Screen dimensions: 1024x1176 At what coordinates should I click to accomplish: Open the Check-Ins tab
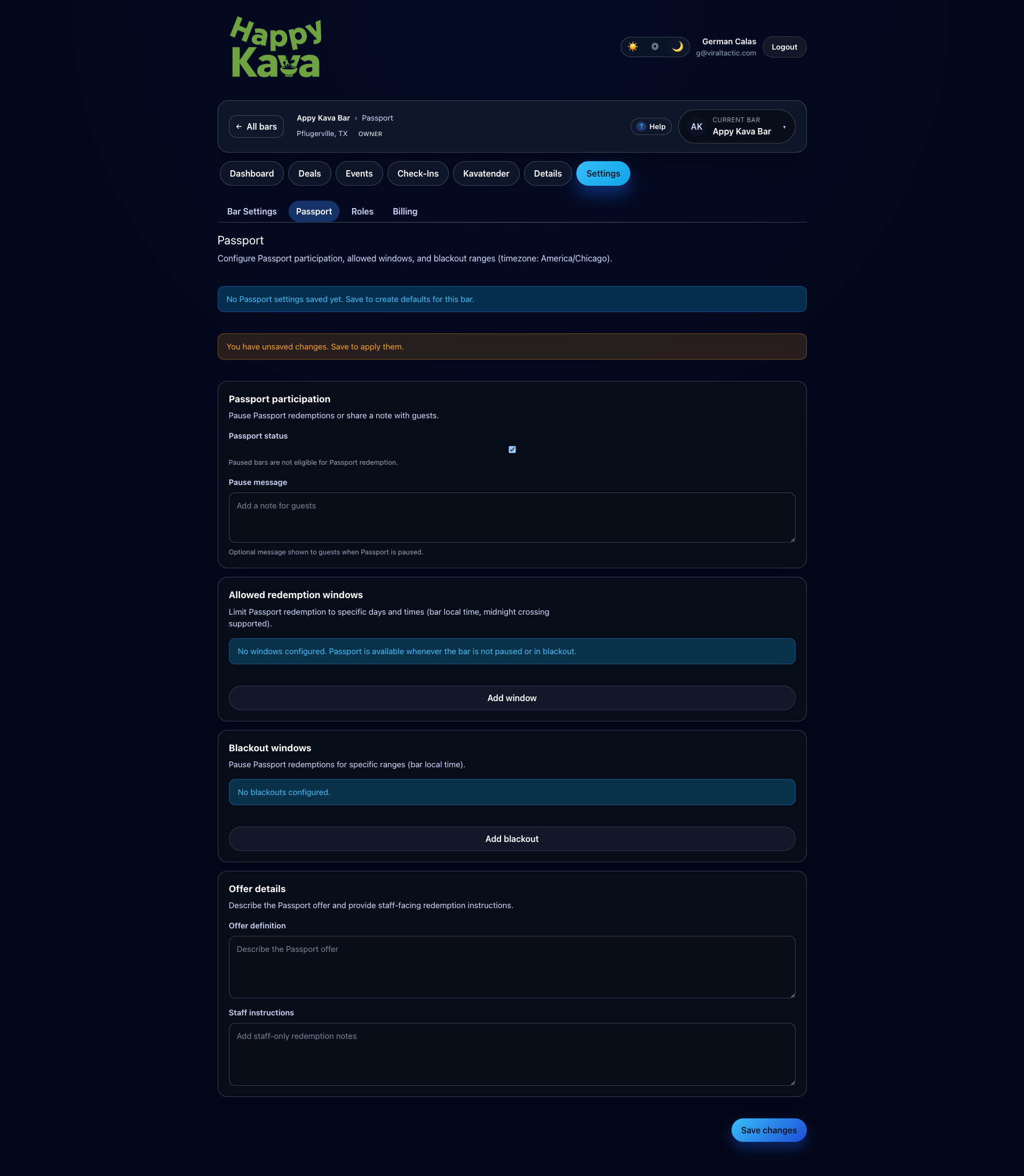418,174
